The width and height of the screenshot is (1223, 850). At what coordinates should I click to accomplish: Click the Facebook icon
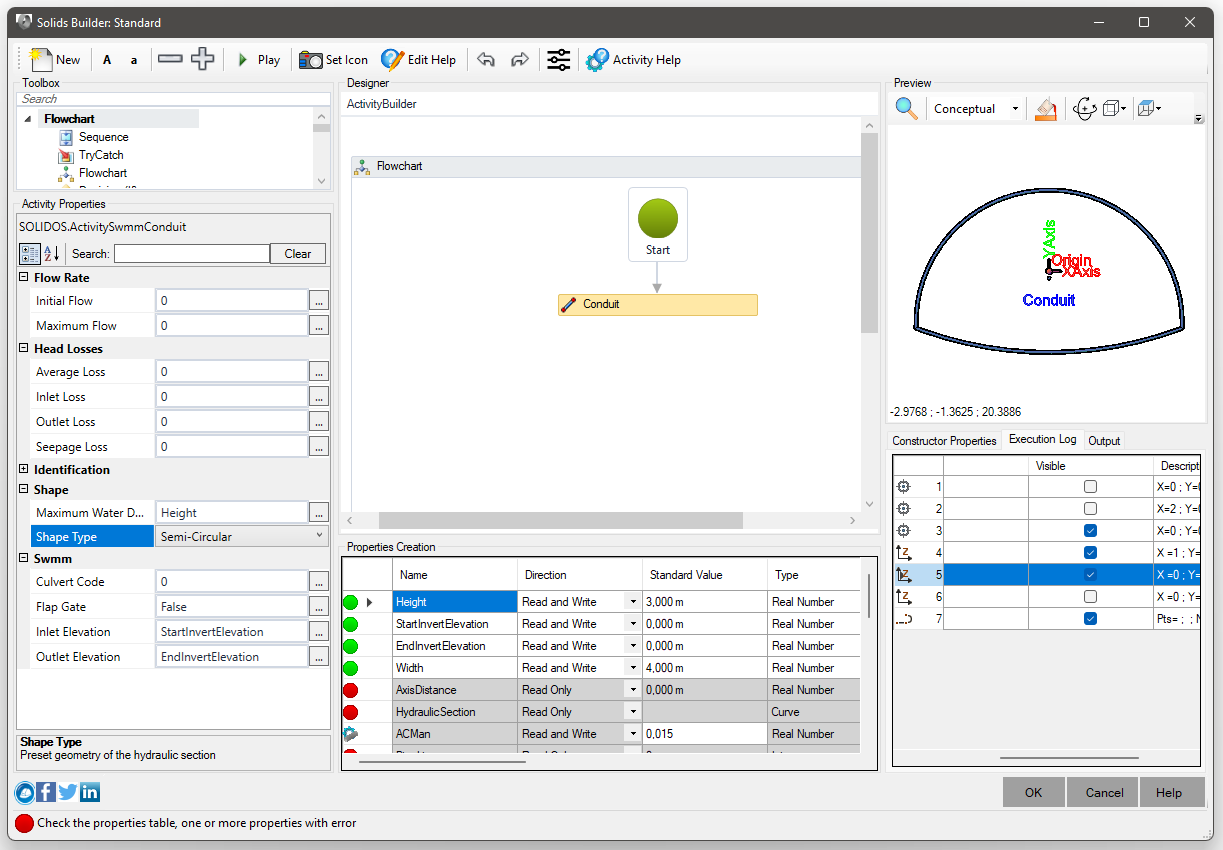coord(46,793)
